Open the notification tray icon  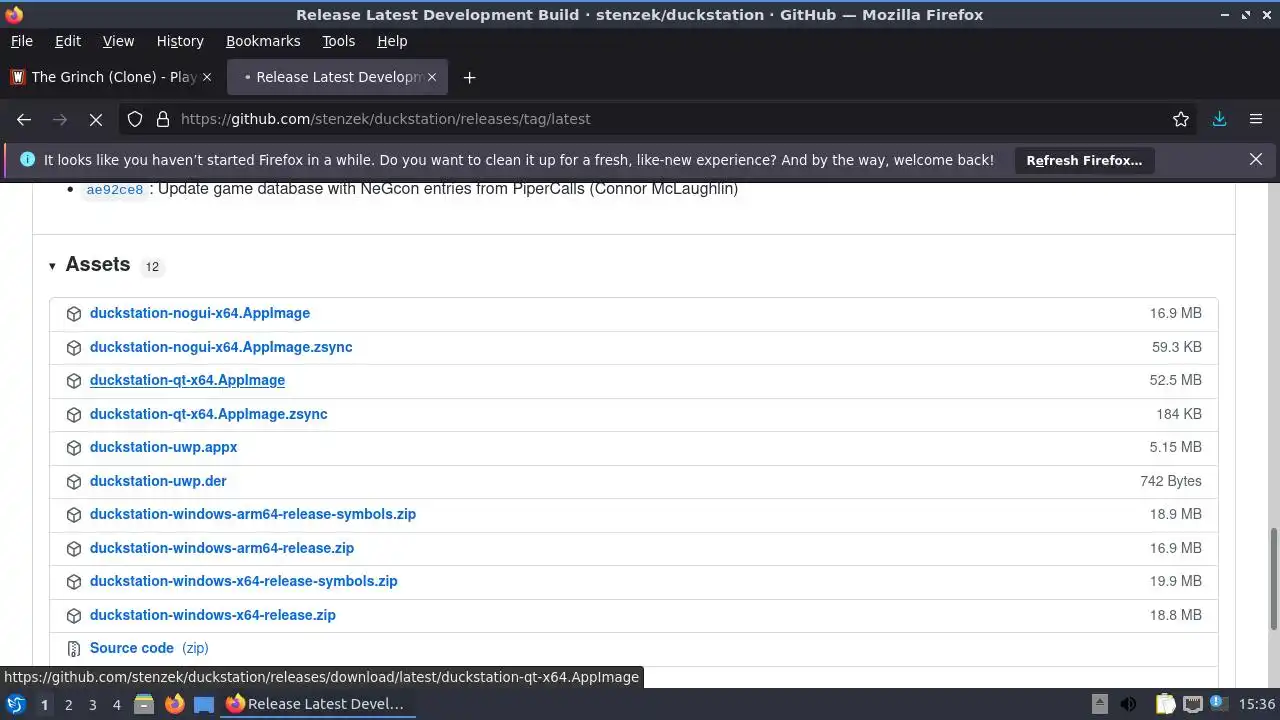pyautogui.click(x=1218, y=704)
